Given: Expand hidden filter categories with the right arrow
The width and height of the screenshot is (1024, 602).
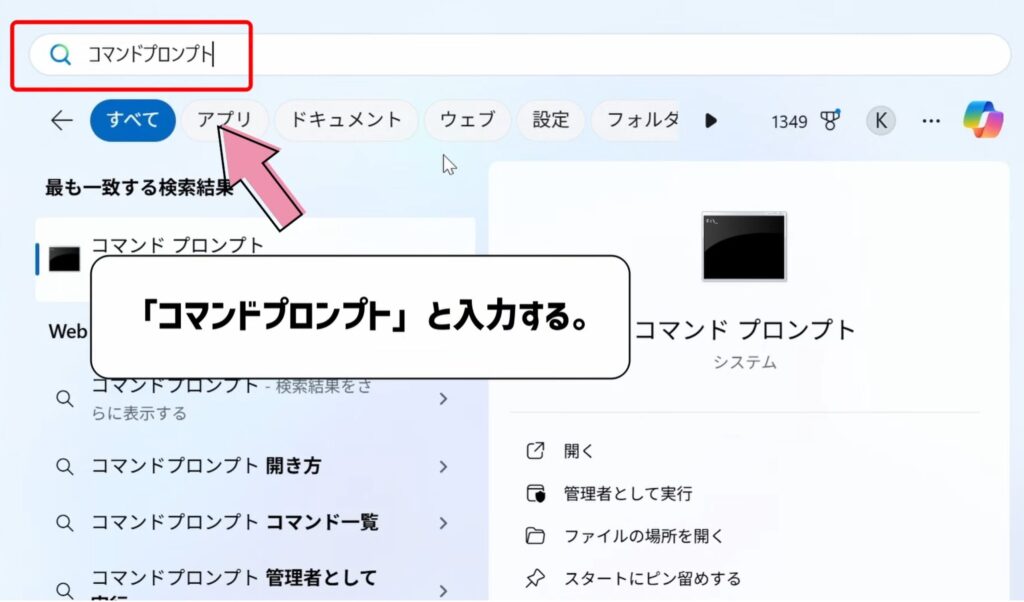Looking at the screenshot, I should pos(711,120).
